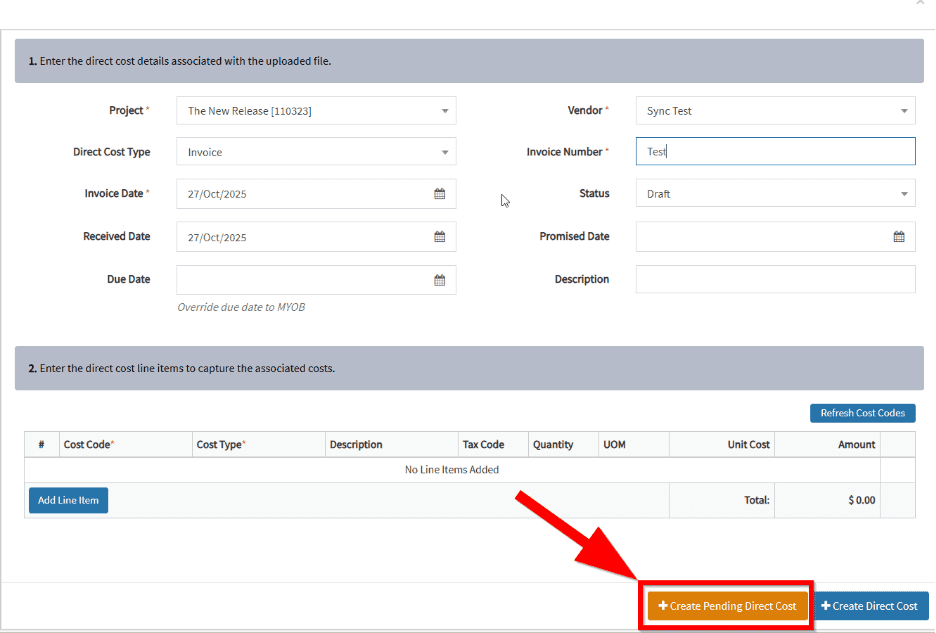Refresh Cost Codes using the button
936x633 pixels.
(862, 413)
